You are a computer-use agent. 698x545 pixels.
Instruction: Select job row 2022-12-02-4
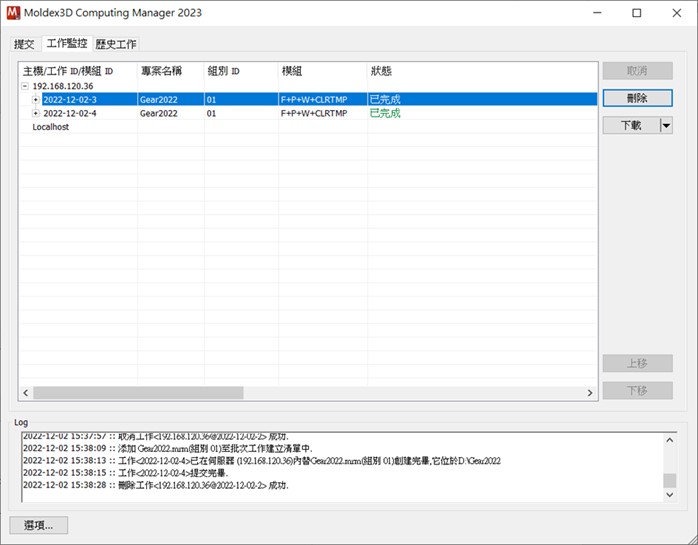coord(308,113)
